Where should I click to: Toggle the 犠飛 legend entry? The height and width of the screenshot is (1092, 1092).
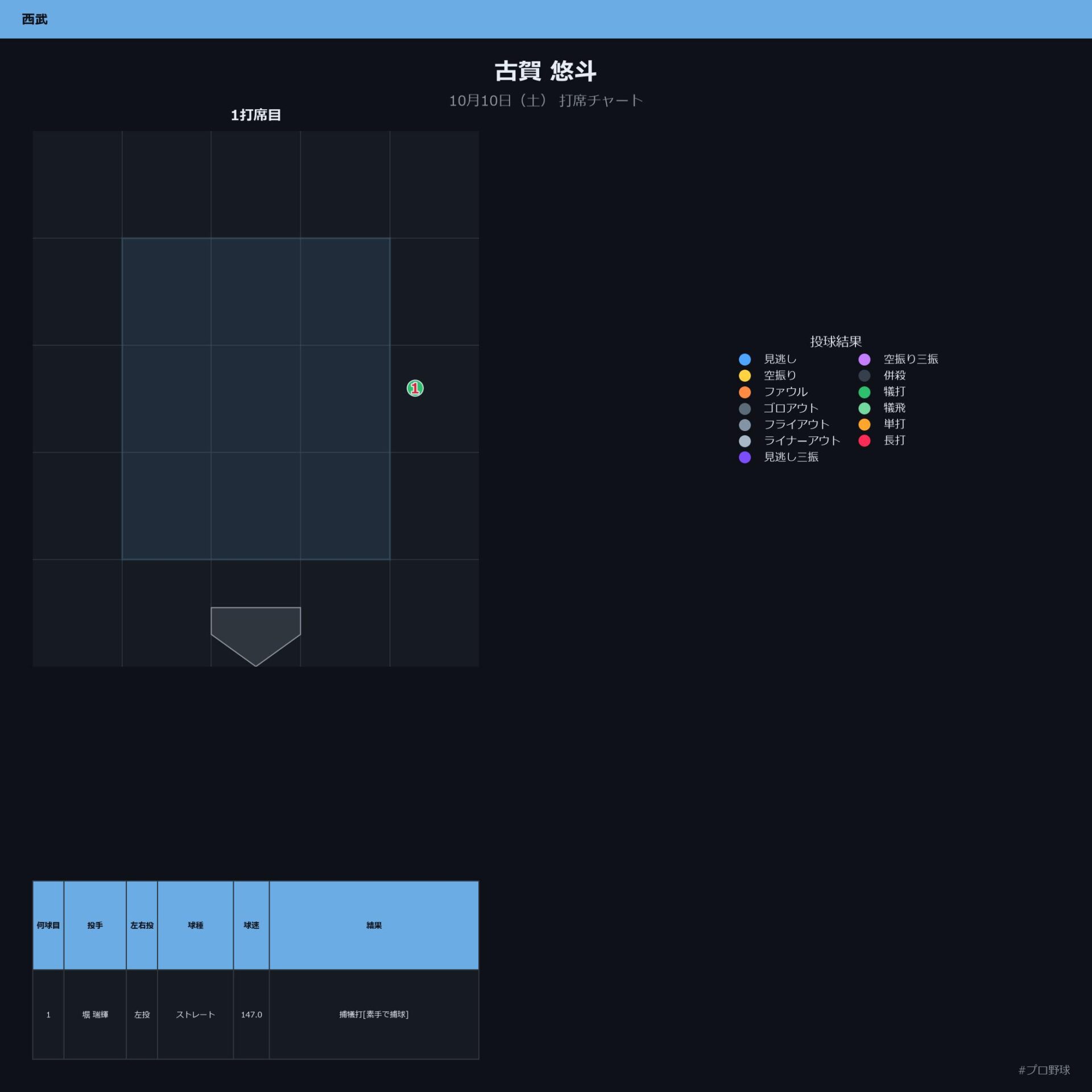click(882, 408)
